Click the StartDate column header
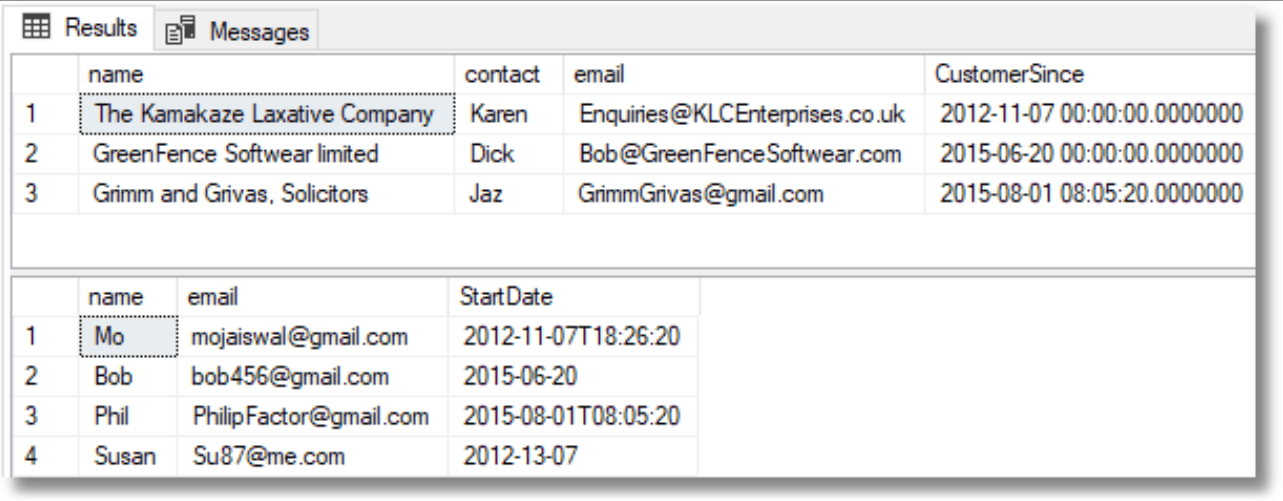 tap(573, 296)
